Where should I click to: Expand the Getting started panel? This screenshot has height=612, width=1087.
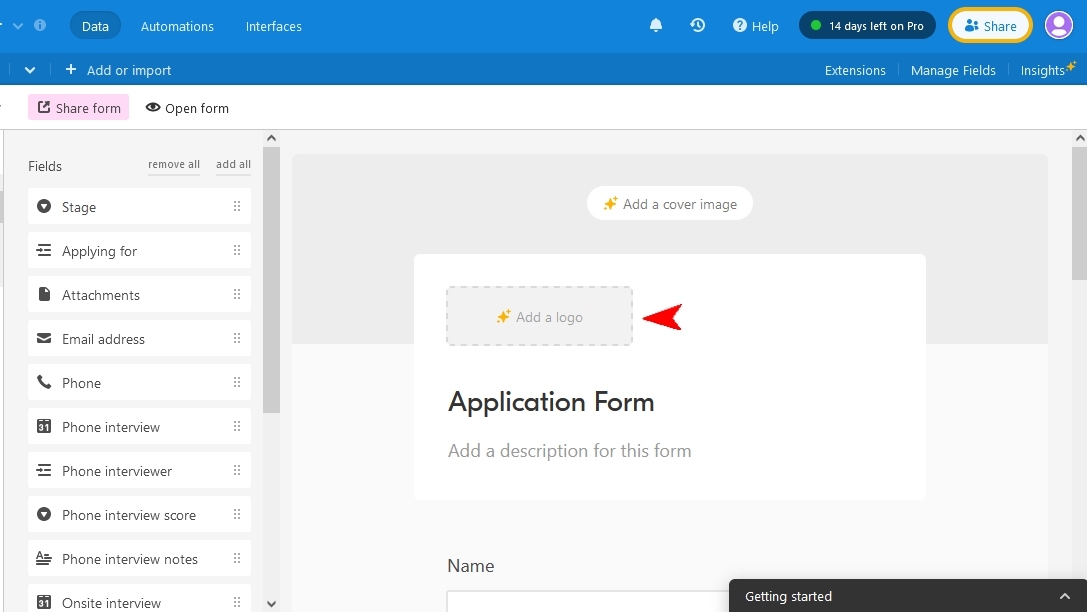click(x=1064, y=596)
